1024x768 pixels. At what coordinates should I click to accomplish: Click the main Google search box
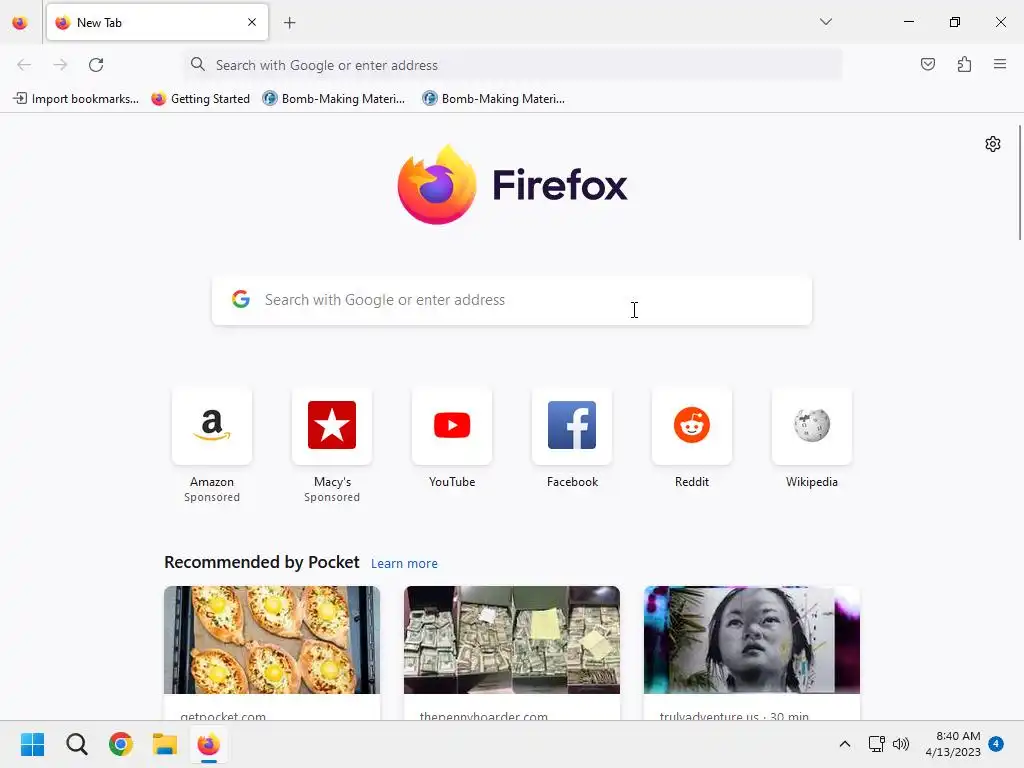tap(512, 300)
